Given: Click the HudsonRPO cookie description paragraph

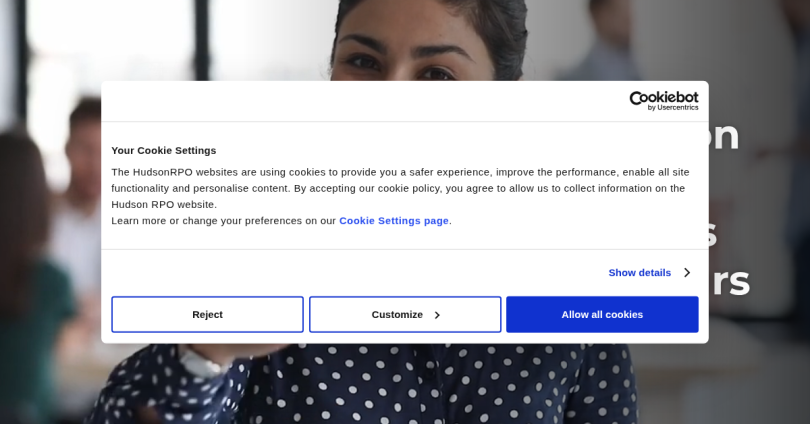Looking at the screenshot, I should 400,188.
